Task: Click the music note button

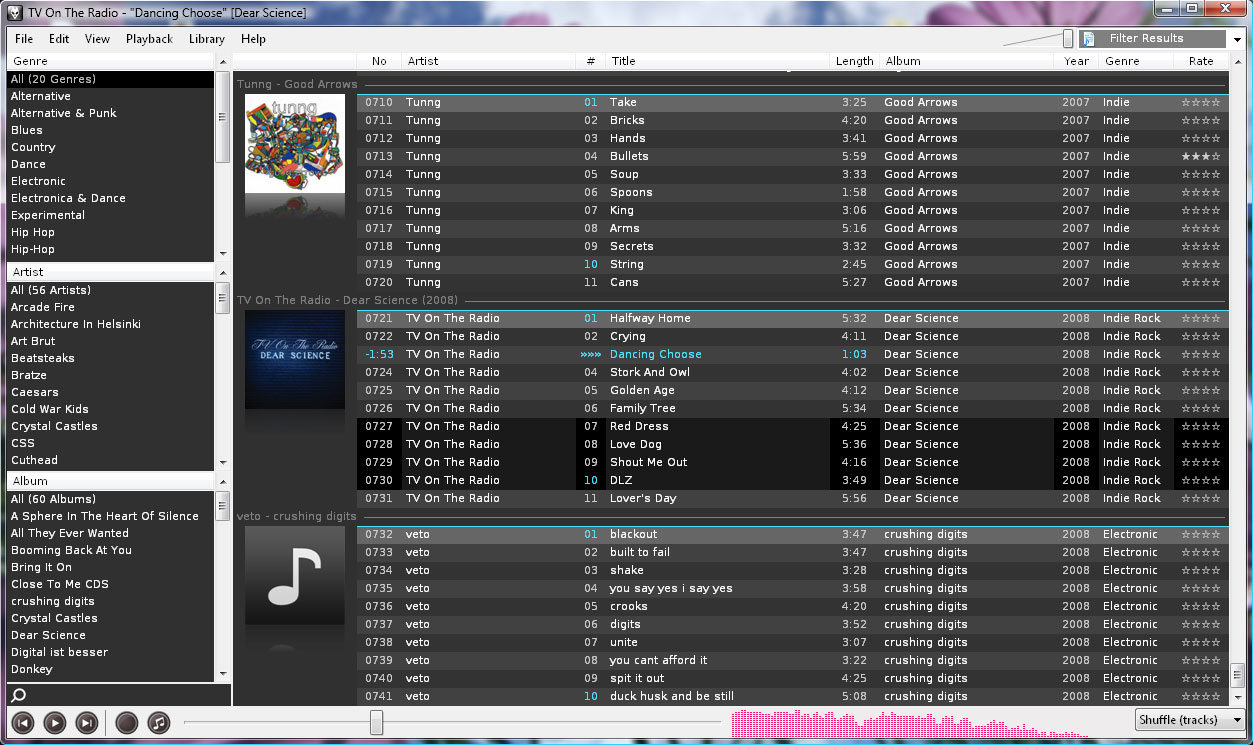Action: pos(158,722)
